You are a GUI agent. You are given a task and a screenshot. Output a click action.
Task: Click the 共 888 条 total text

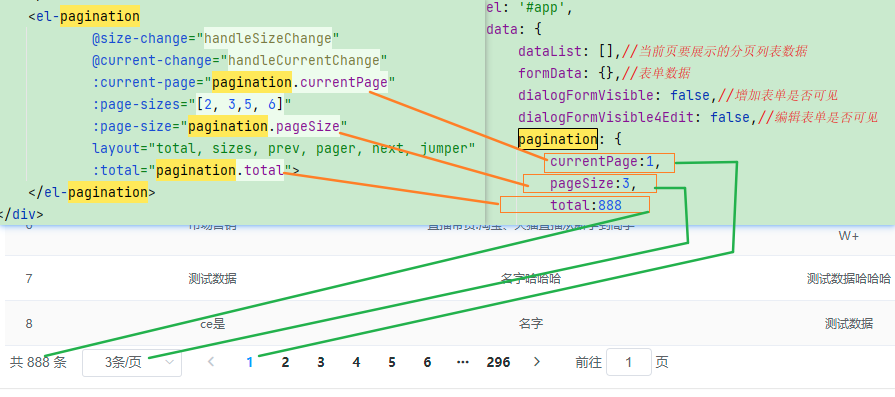tap(38, 362)
